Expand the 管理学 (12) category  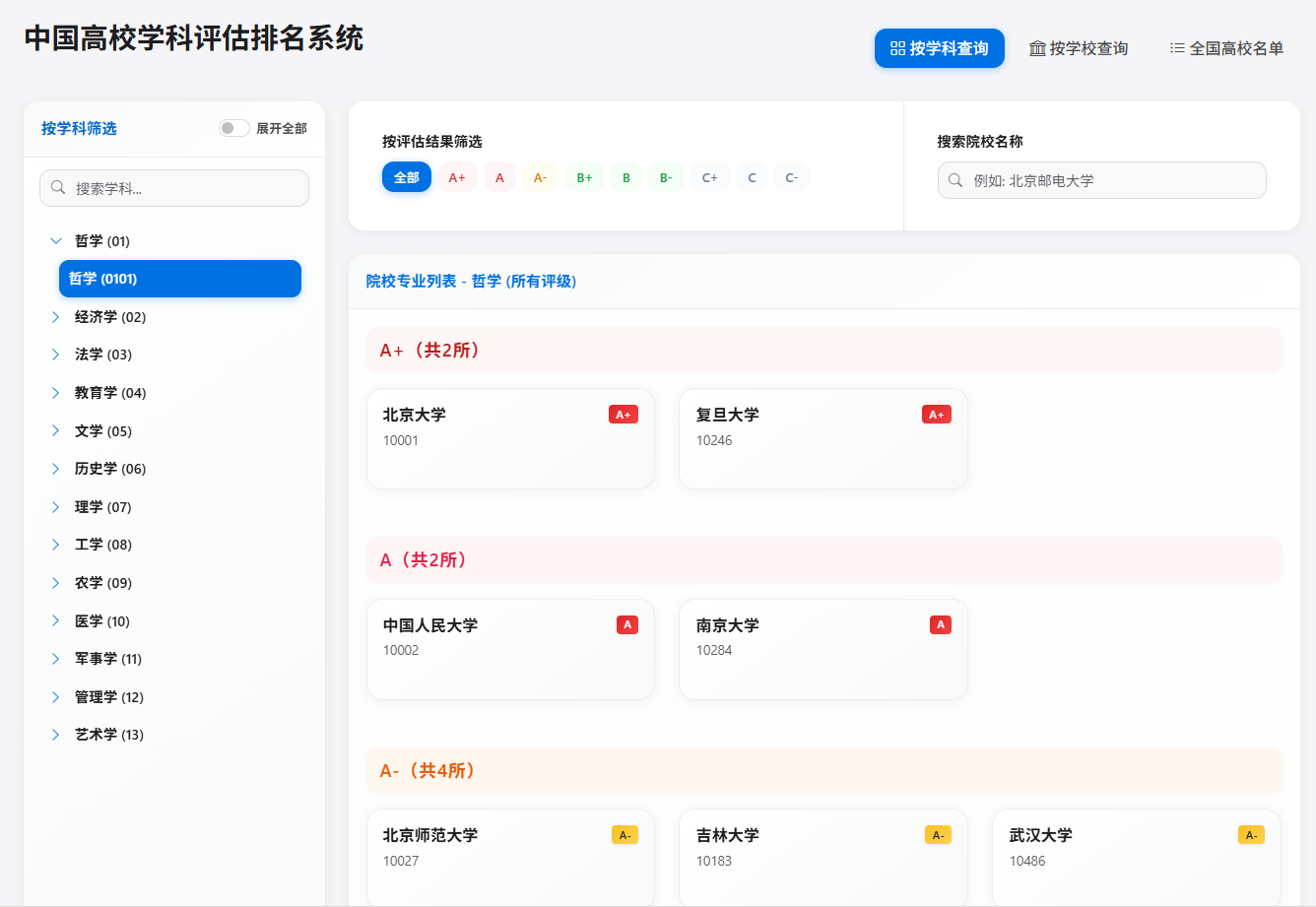[56, 697]
